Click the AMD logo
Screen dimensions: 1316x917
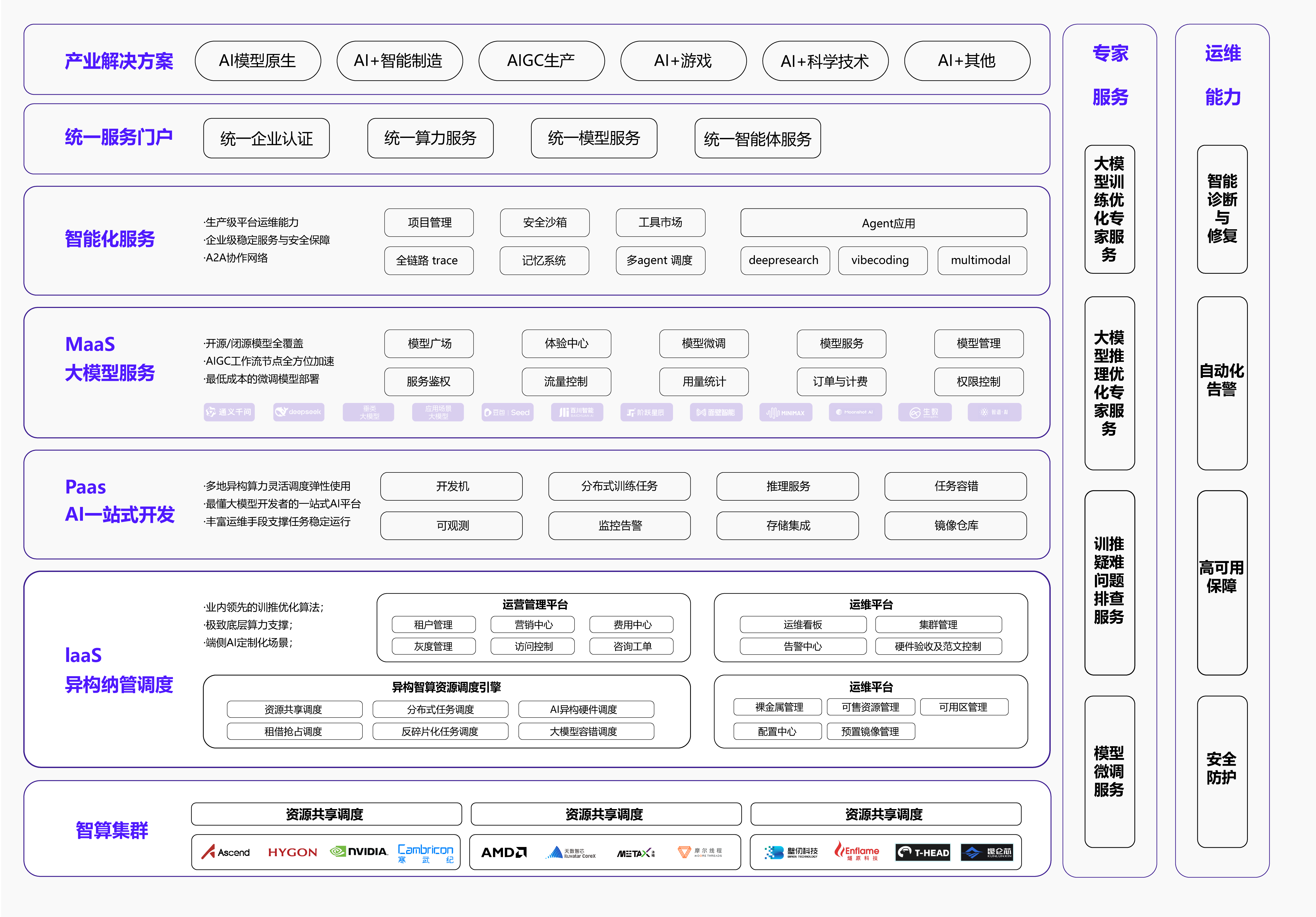[504, 852]
